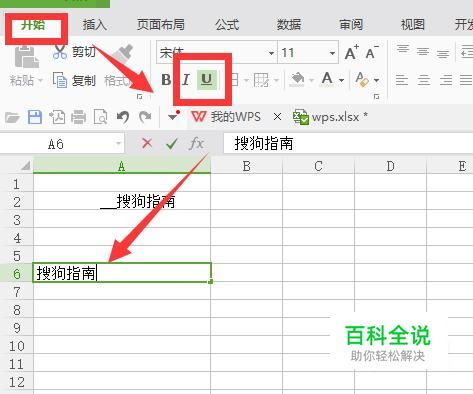Viewport: 473px width, 394px height.
Task: Click the fx insert function icon
Action: click(x=196, y=144)
